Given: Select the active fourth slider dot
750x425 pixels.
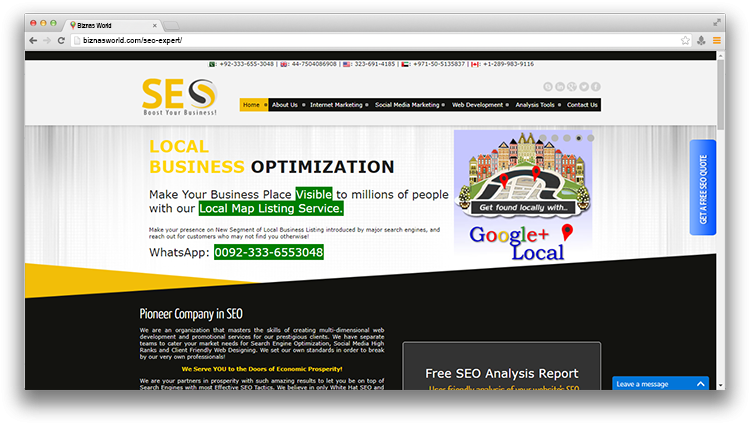Looking at the screenshot, I should pos(579,138).
